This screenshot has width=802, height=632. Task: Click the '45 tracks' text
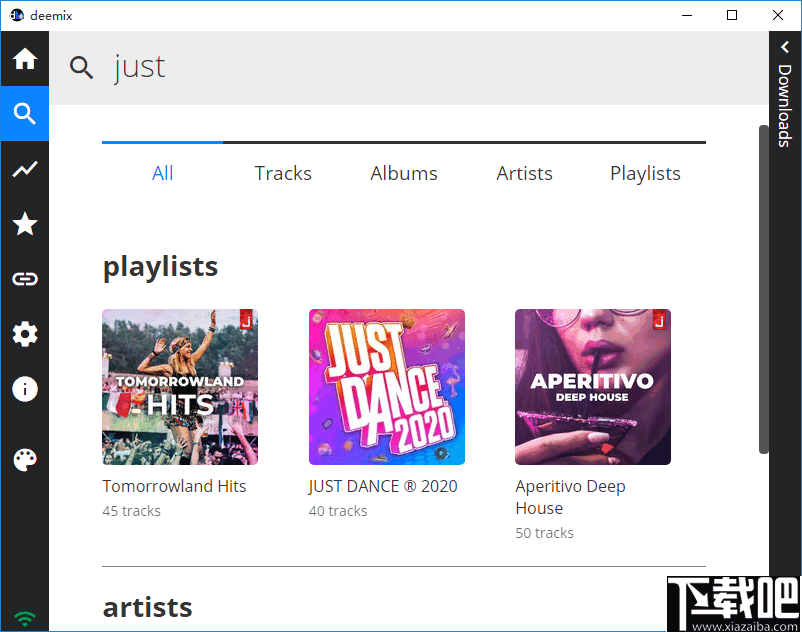pos(131,511)
